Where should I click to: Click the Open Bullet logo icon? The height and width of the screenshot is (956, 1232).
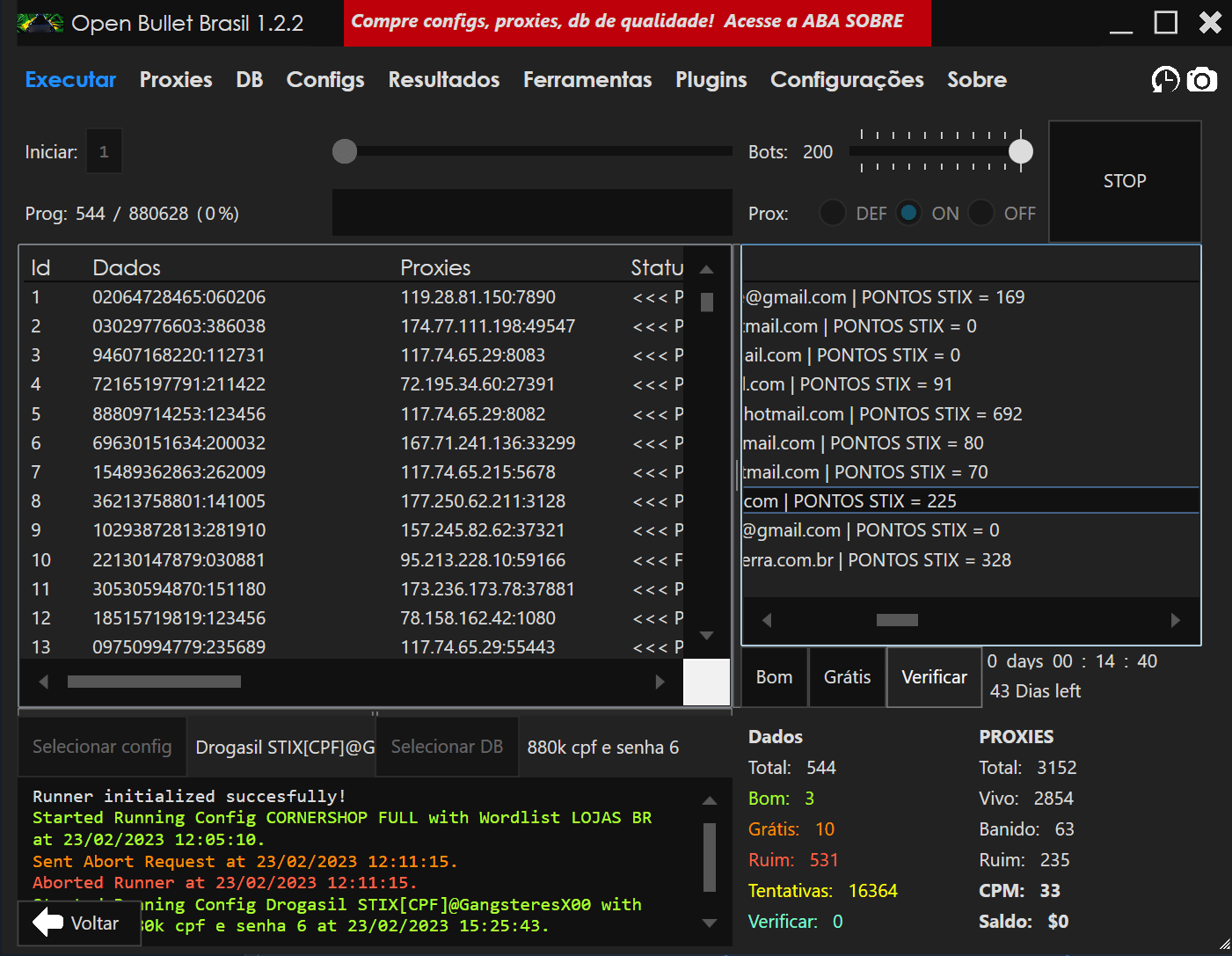pos(40,24)
